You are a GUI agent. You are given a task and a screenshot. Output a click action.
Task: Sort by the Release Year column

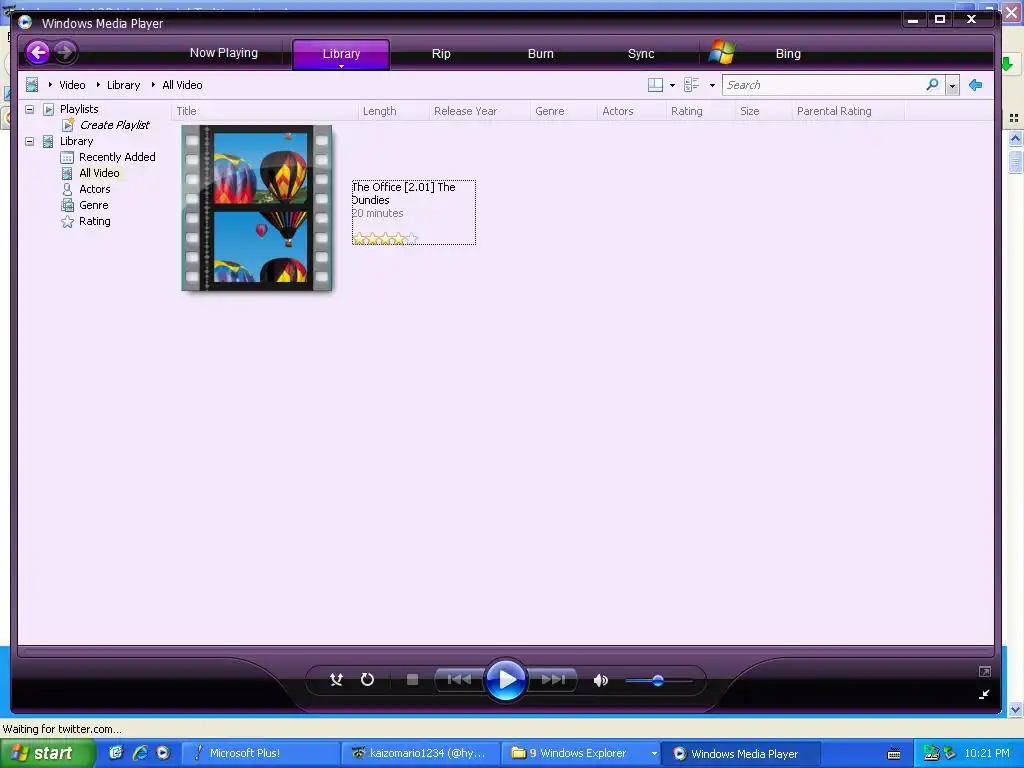click(479, 111)
